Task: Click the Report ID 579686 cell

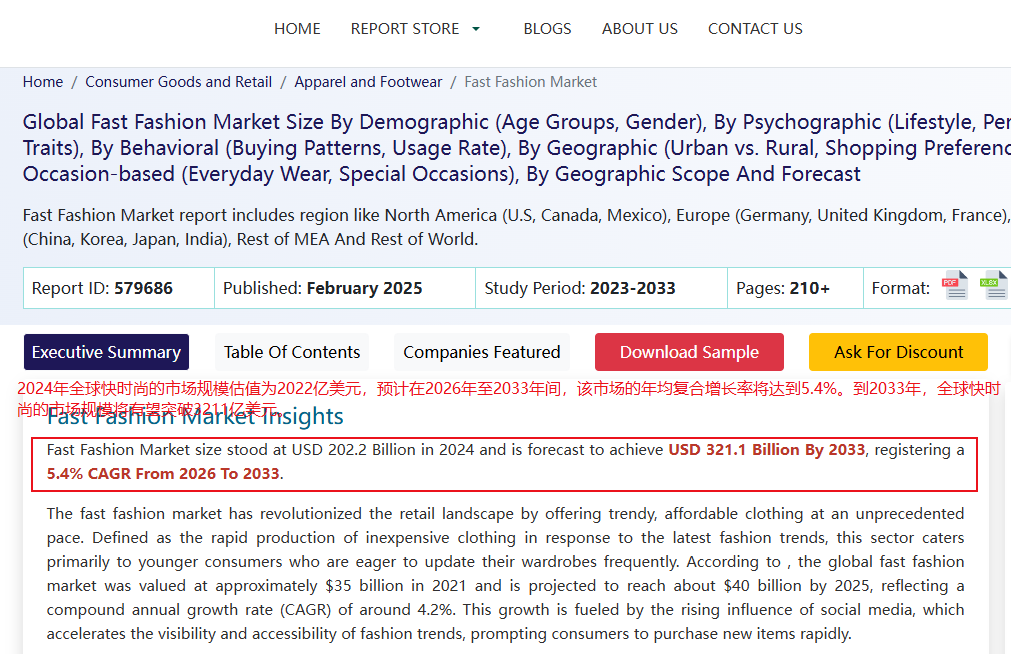Action: [118, 288]
